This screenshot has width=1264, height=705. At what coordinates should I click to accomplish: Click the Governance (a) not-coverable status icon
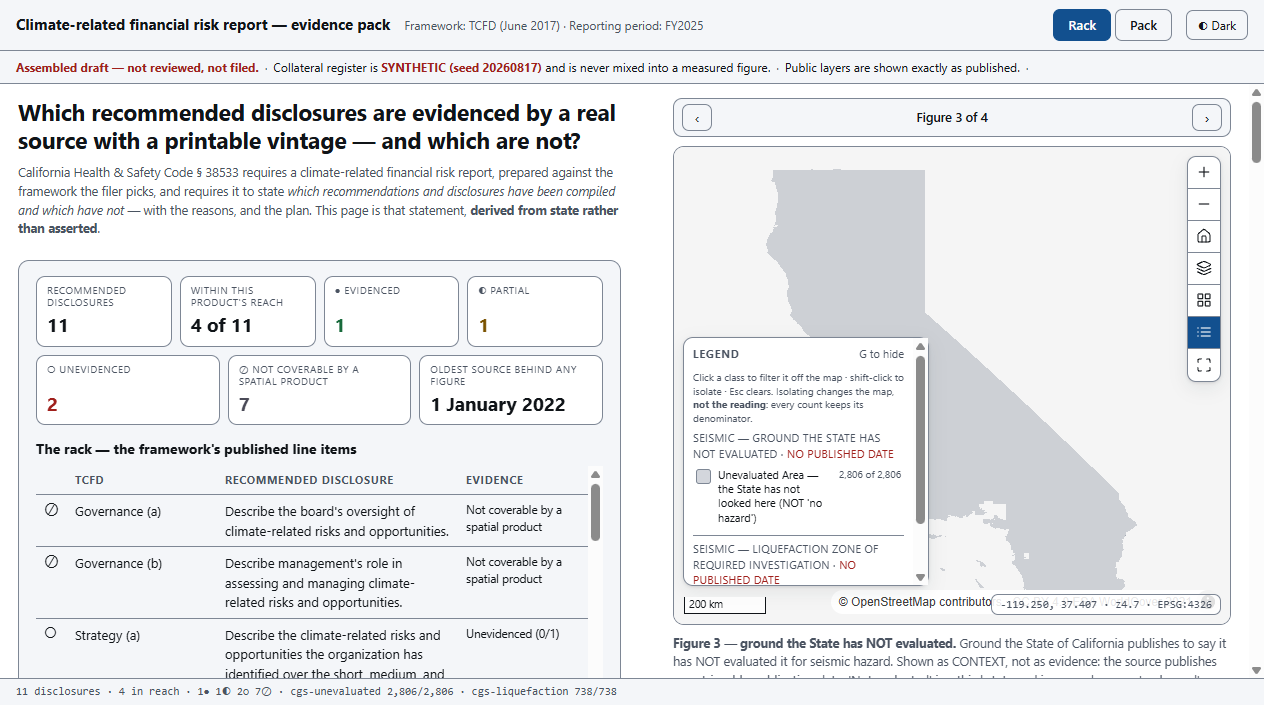(x=51, y=510)
